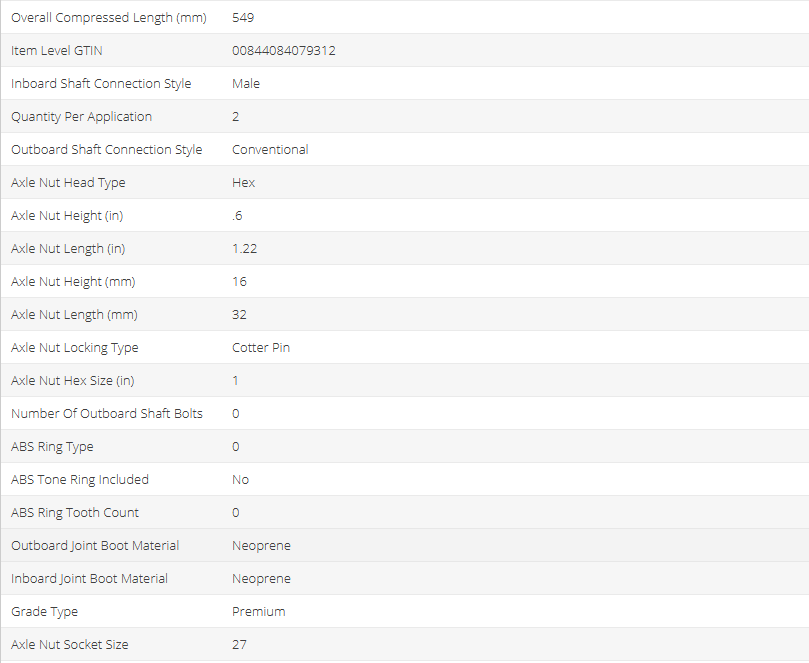The width and height of the screenshot is (809, 663).
Task: Select the Axle Nut Length (mm) label
Action: tap(74, 315)
